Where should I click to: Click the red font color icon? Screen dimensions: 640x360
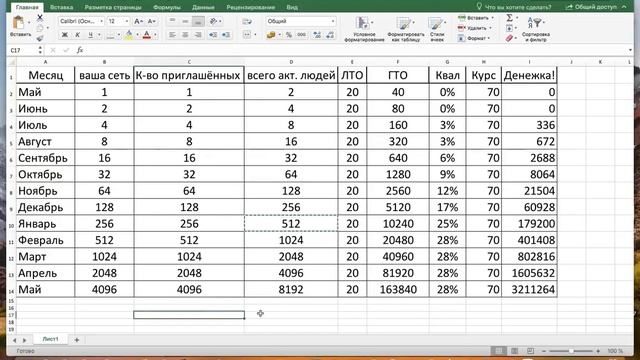coord(147,35)
